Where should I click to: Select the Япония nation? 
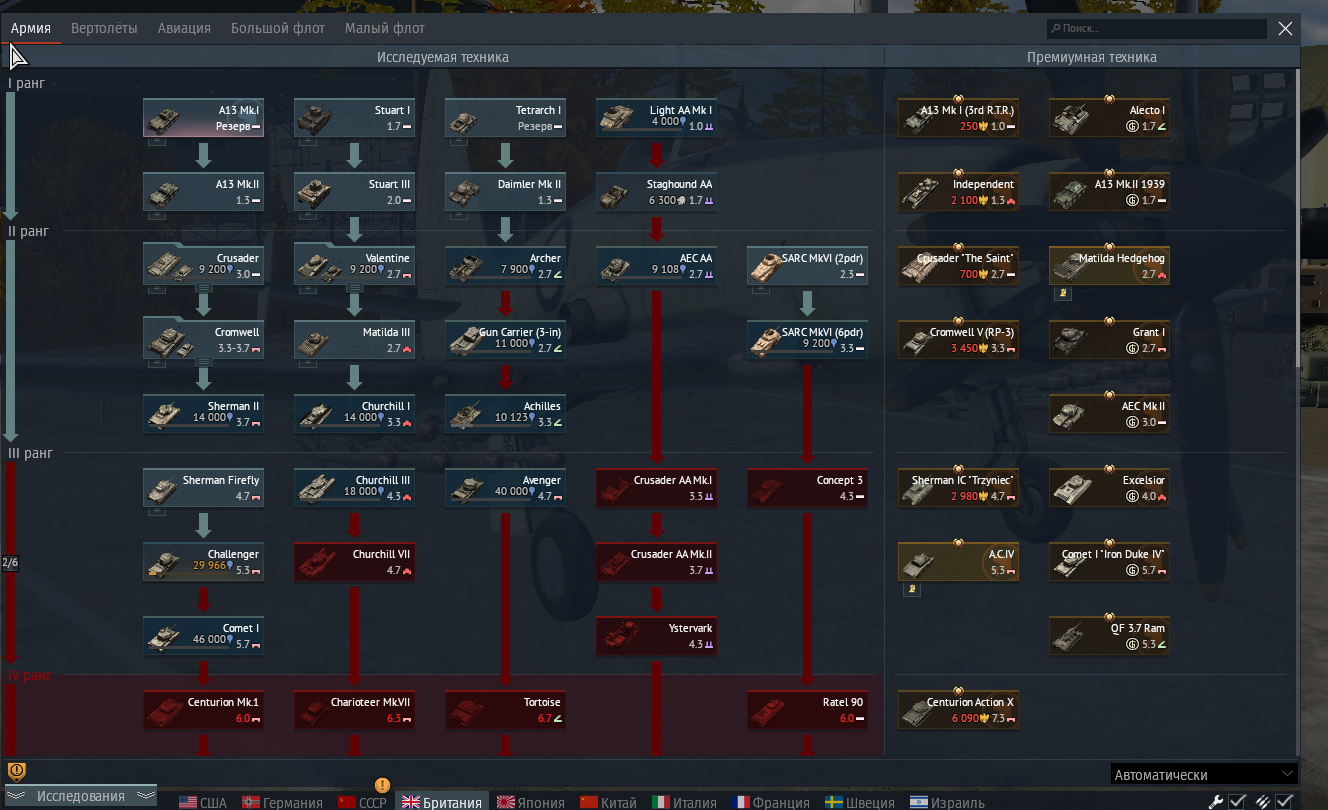click(x=531, y=802)
